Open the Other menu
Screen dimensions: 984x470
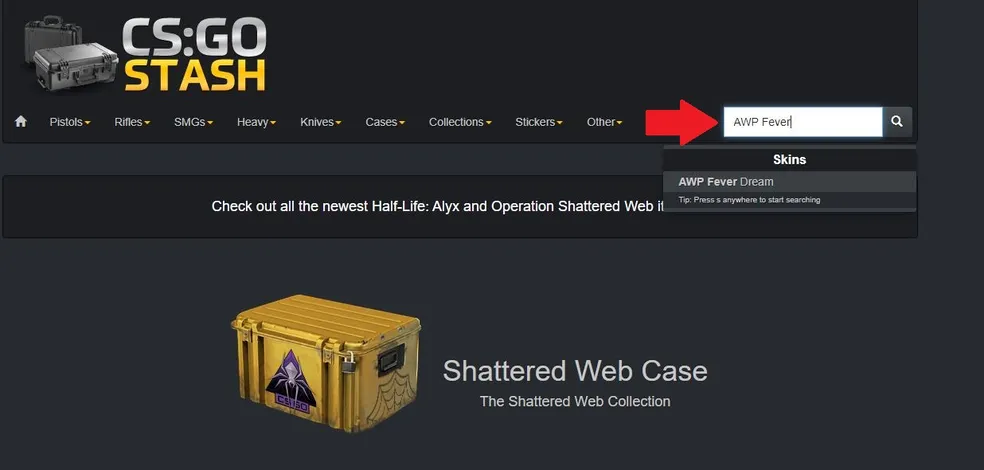[604, 122]
